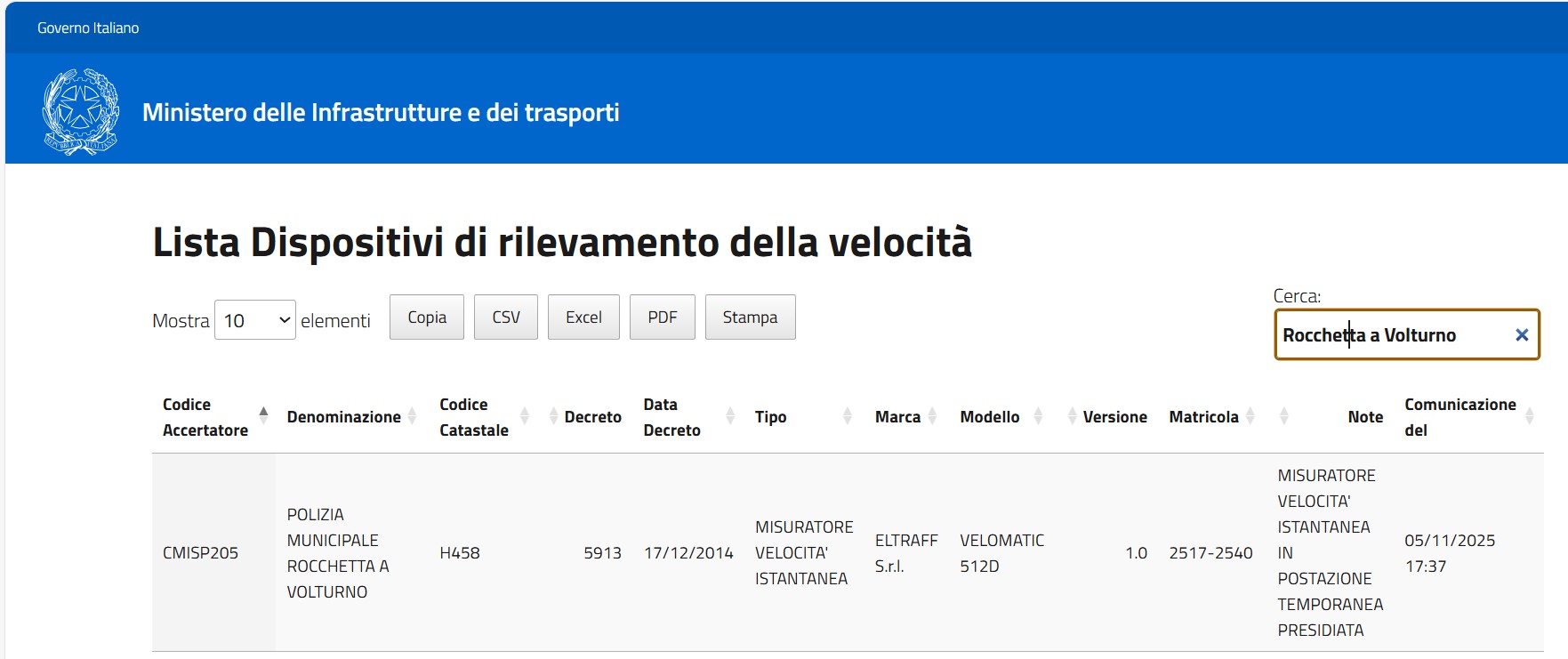1568x659 pixels.
Task: Click inside the Cerca search field
Action: 1392,335
